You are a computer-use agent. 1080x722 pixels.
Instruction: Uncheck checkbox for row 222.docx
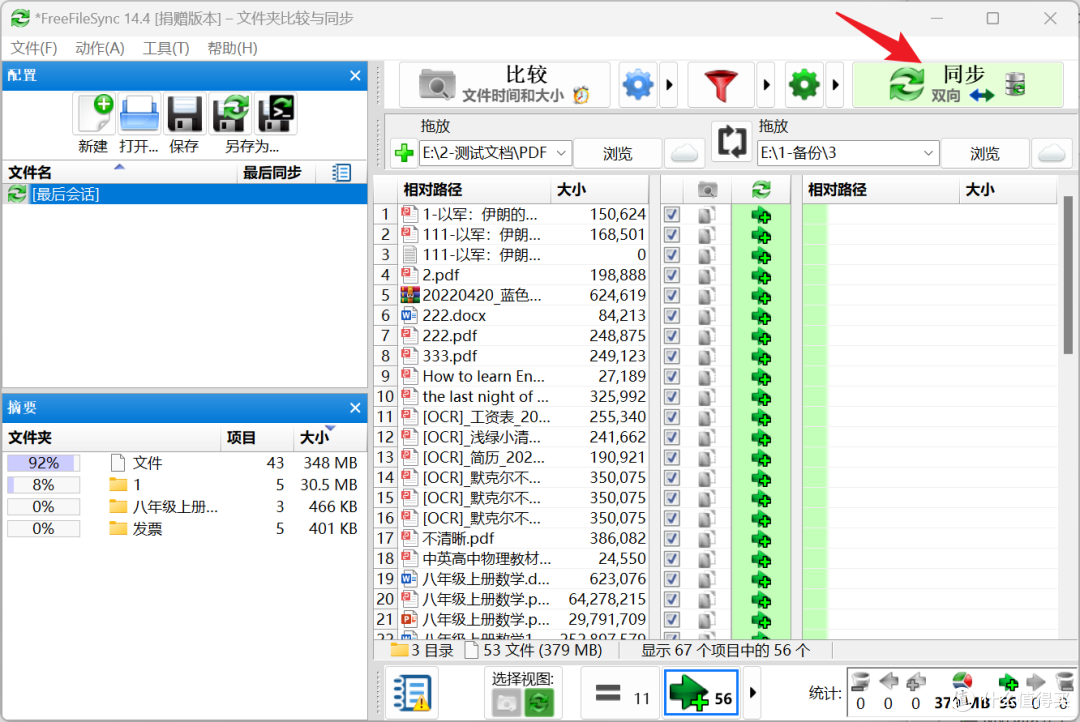(672, 316)
